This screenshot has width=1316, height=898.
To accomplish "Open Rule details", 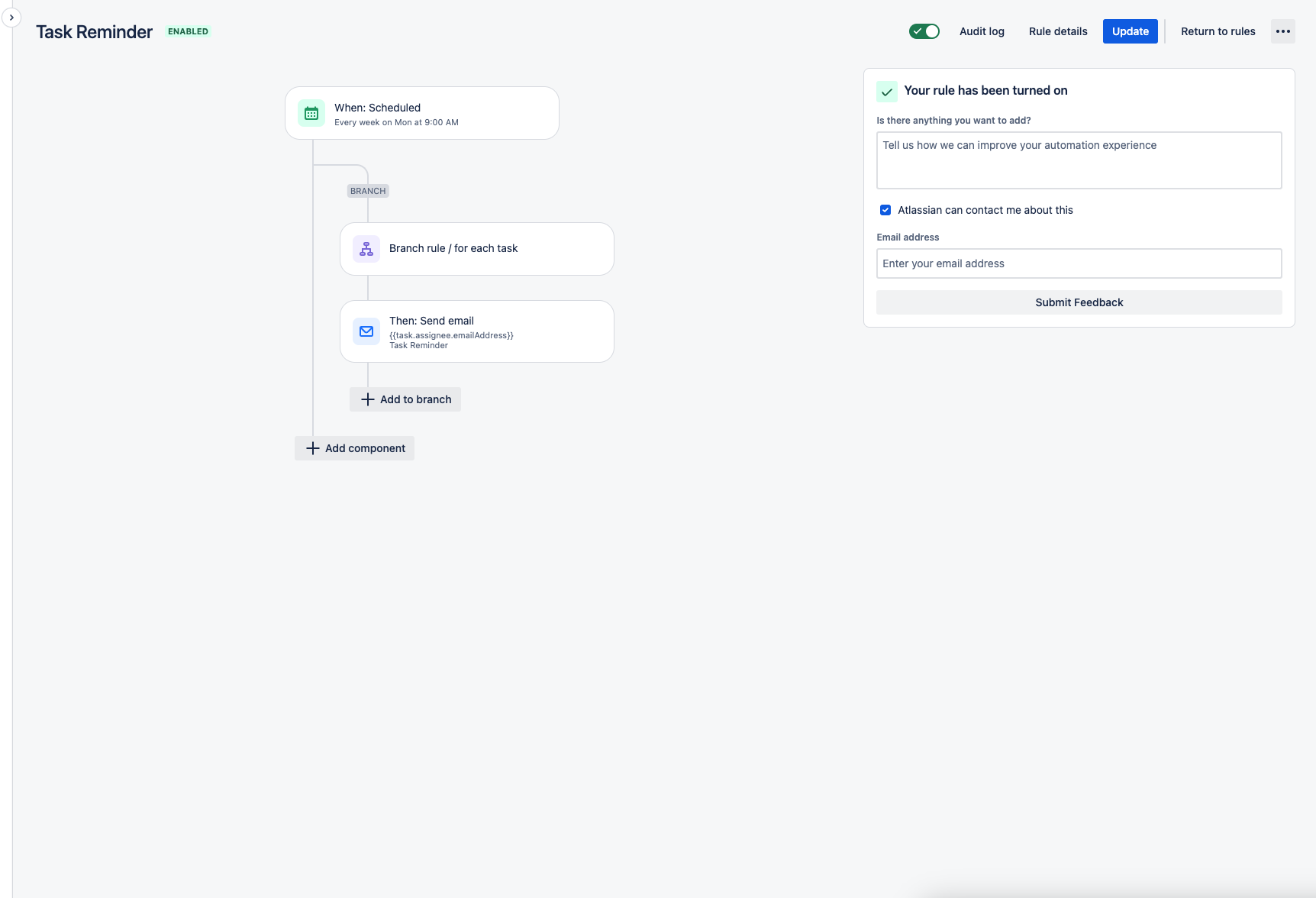I will (x=1058, y=31).
